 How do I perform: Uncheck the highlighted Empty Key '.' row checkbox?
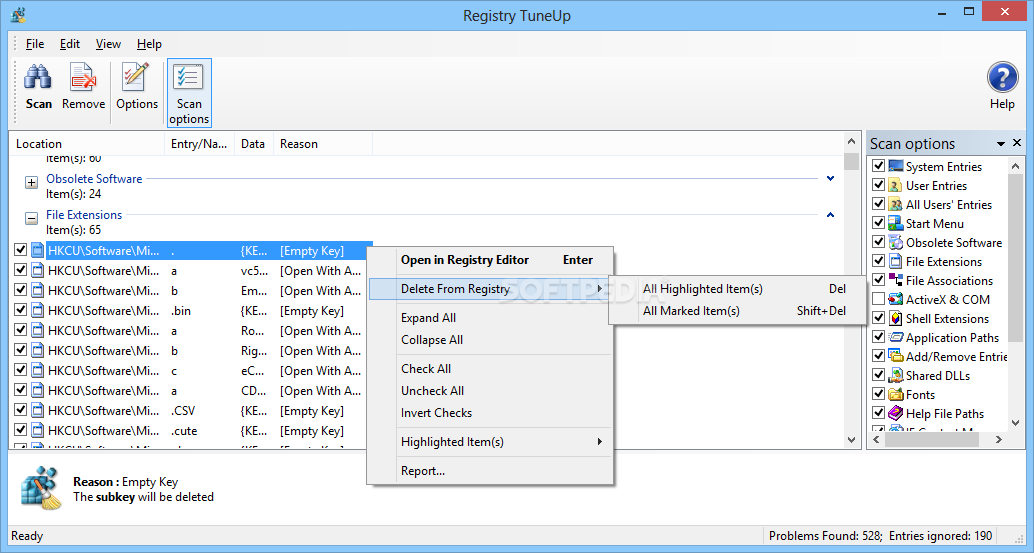(x=20, y=250)
